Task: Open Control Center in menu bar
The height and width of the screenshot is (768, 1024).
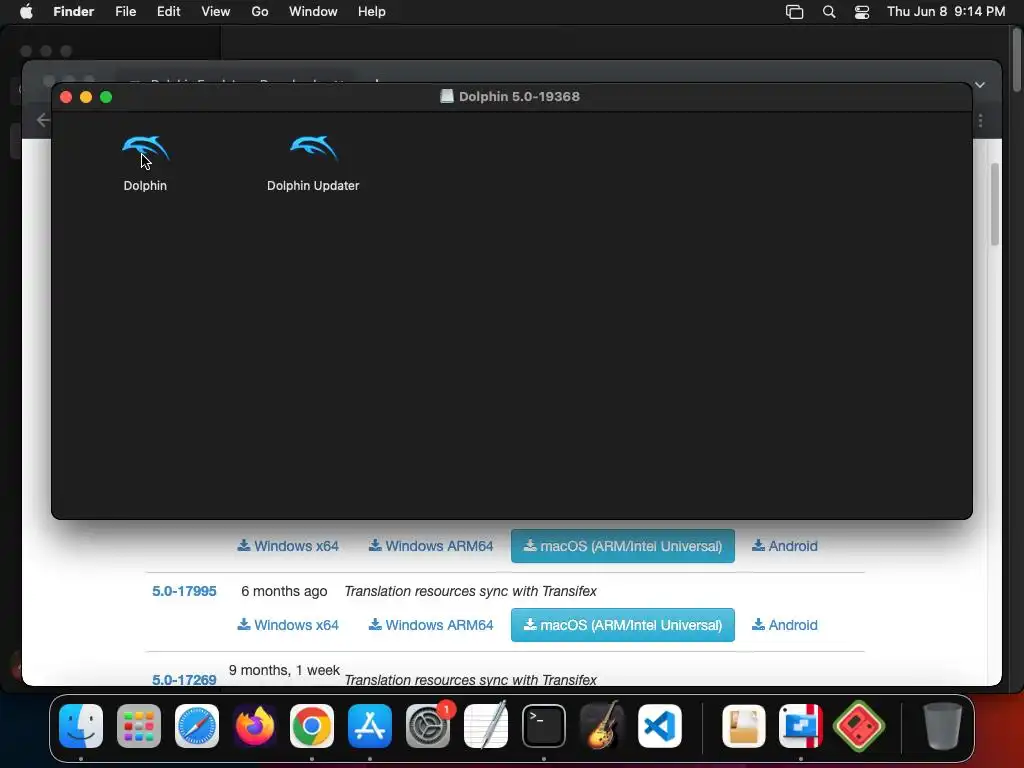Action: click(862, 12)
